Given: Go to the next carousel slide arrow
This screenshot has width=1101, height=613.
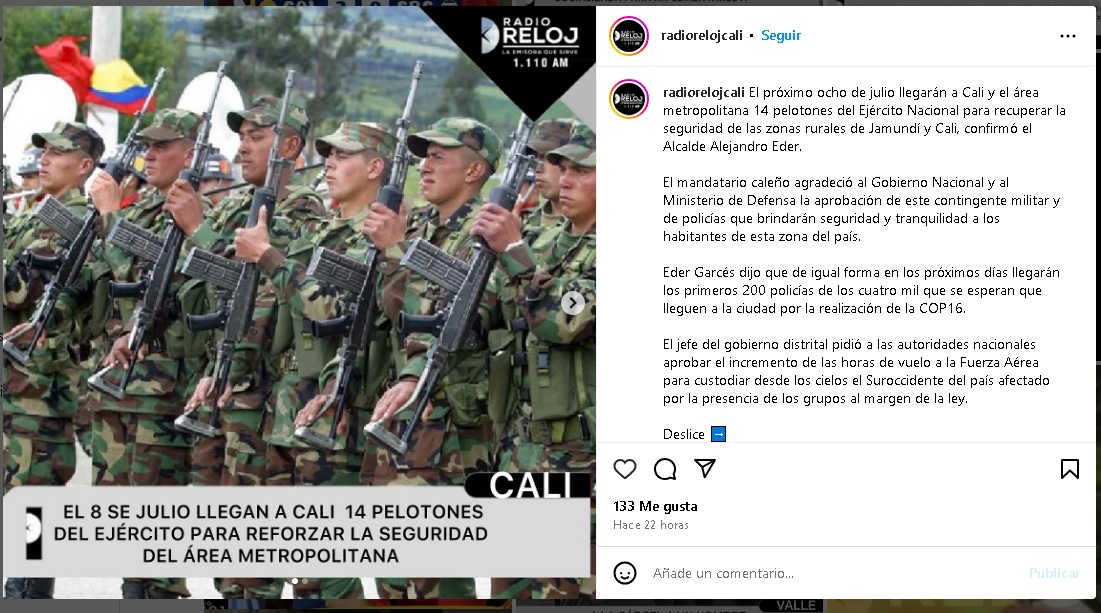Looking at the screenshot, I should click(x=572, y=303).
